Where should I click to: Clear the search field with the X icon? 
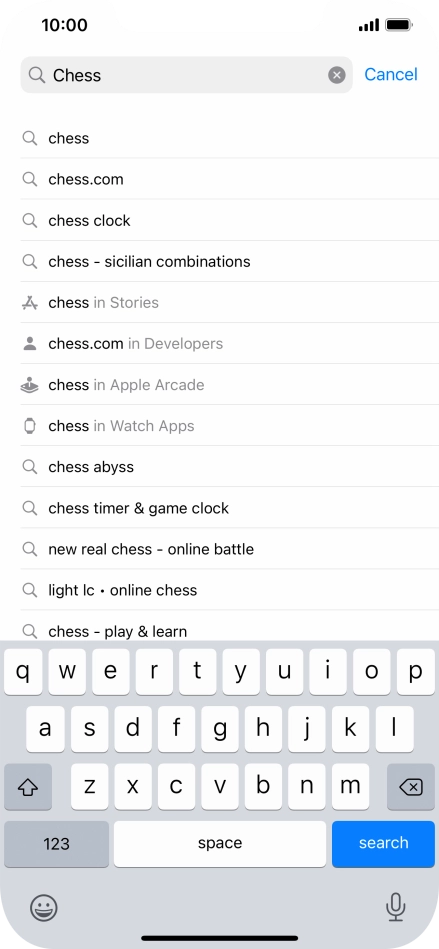pos(337,75)
